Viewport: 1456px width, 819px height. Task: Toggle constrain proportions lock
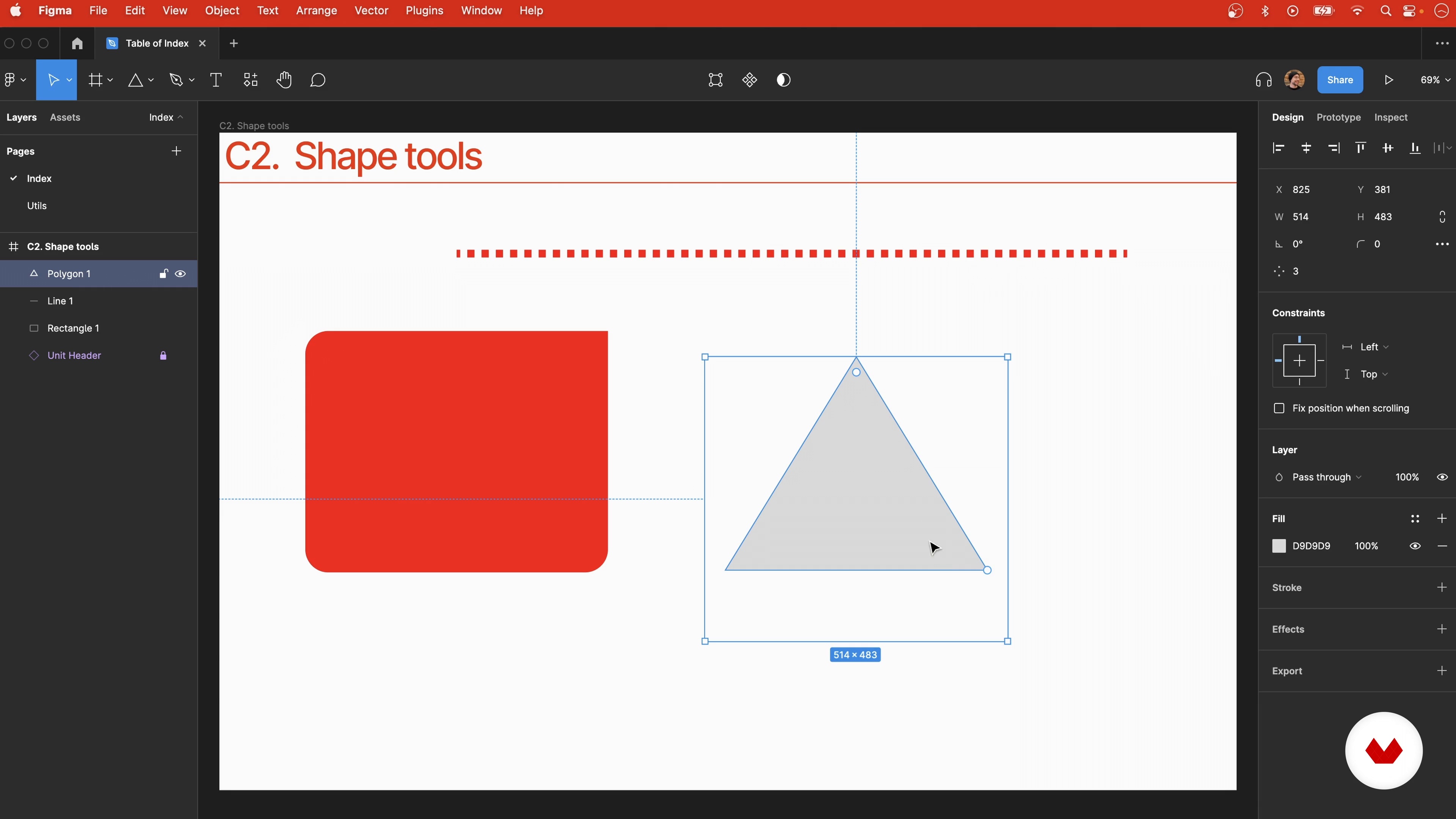1442,217
